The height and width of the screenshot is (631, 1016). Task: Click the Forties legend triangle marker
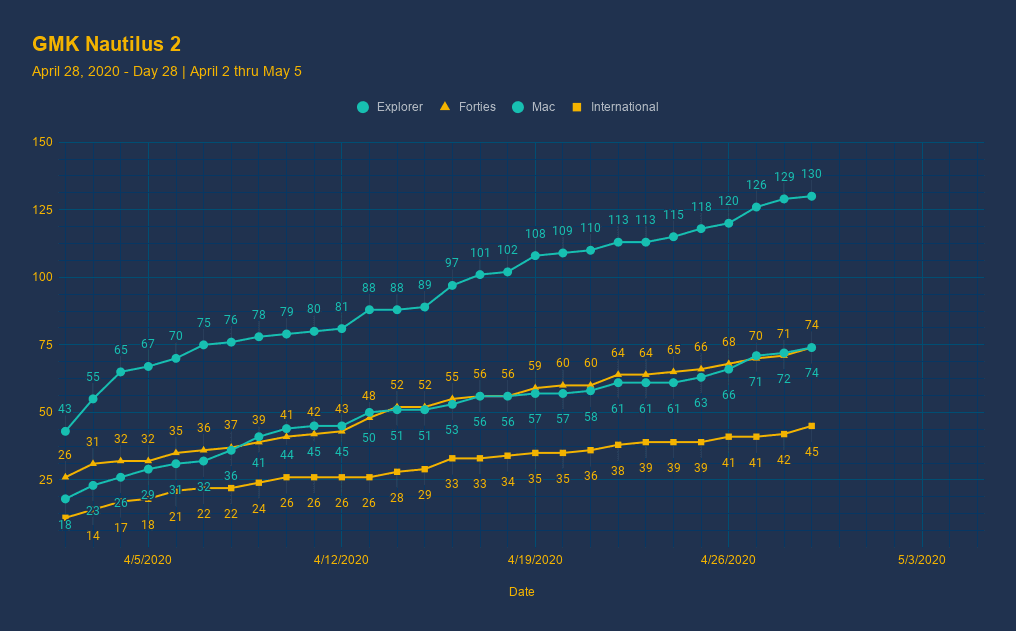[x=445, y=107]
